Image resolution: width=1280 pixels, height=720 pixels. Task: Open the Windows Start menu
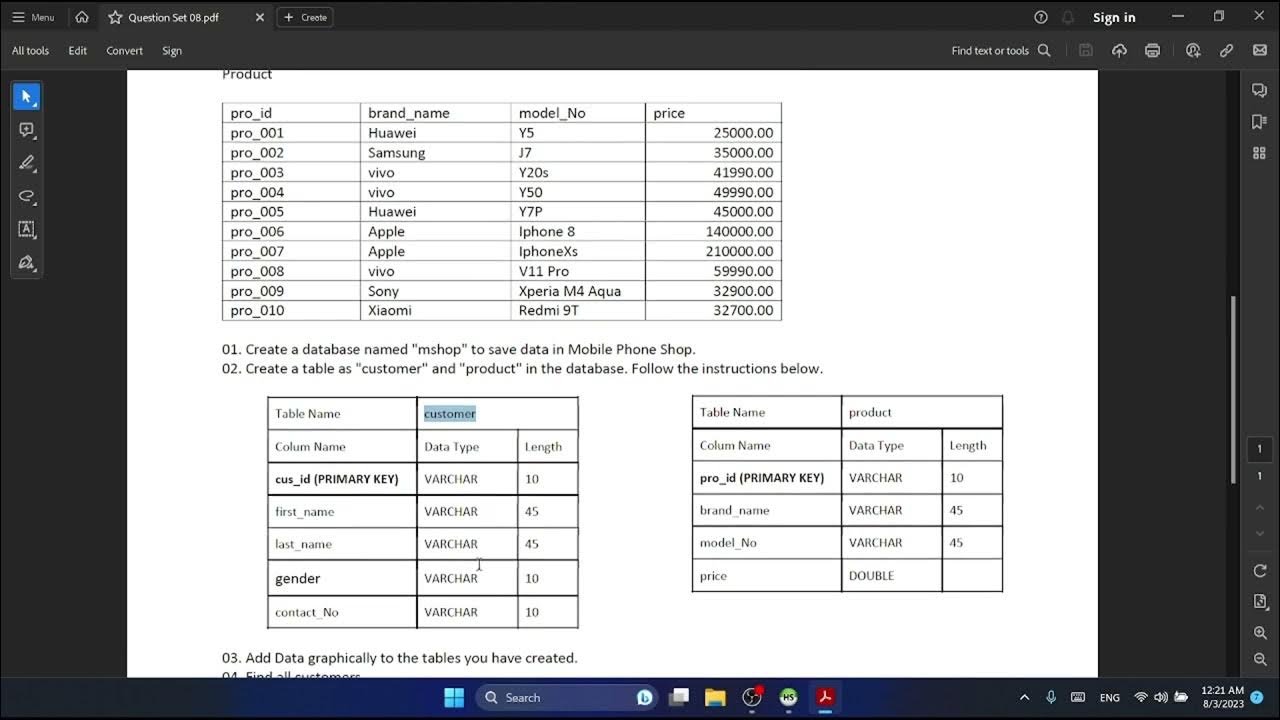tap(454, 697)
